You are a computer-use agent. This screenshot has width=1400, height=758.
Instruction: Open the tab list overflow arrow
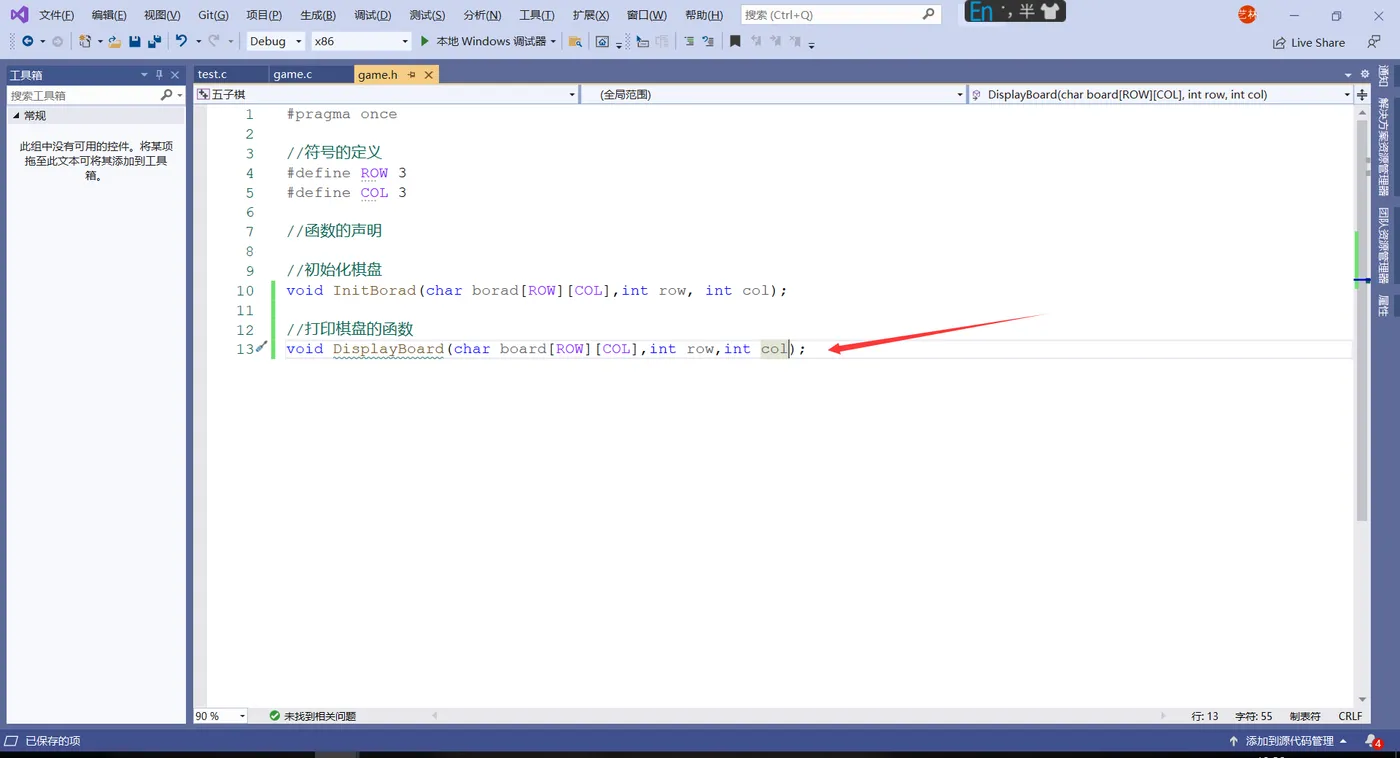coord(1348,75)
